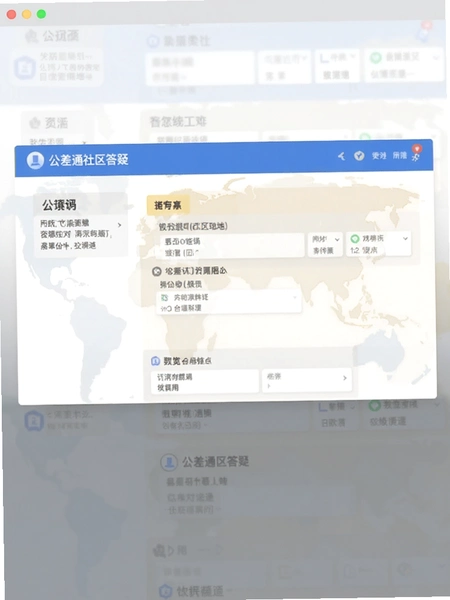Click the clock icon beside the middle section heading
Screen dimensions: 450x600
157,272
